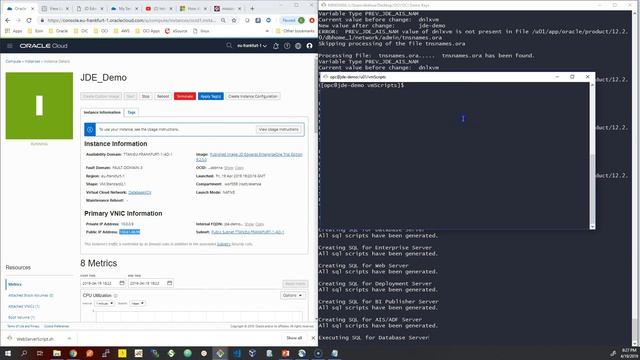Open the Windows Start menu
The image size is (640, 360).
point(7,353)
